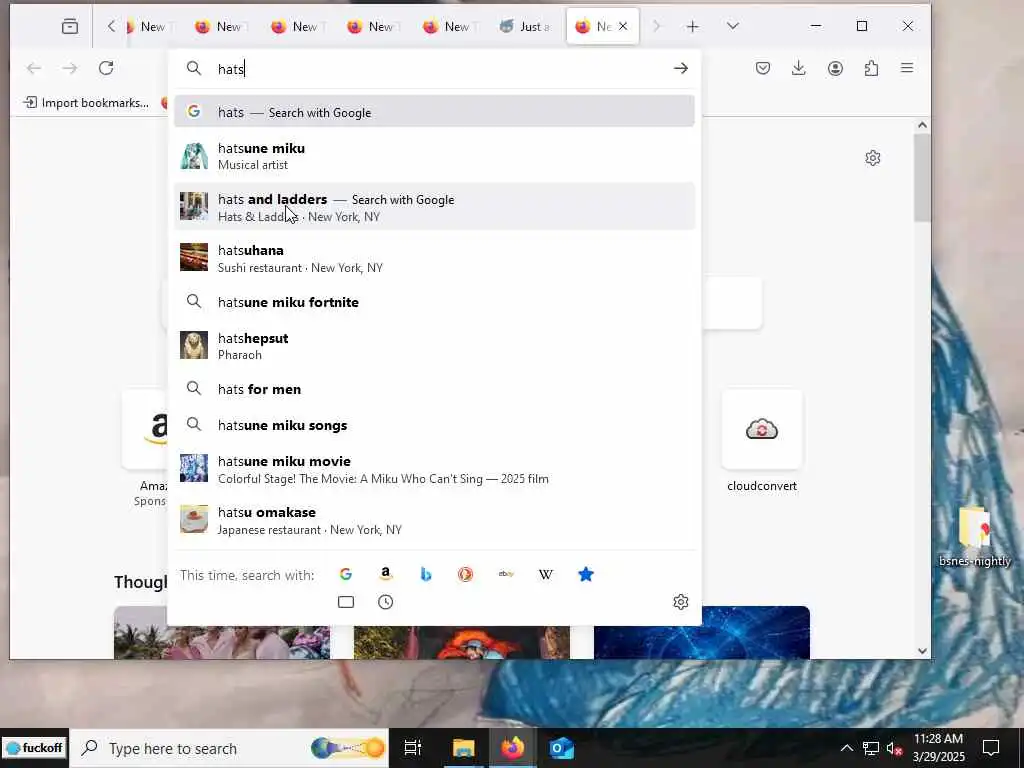Select the 'hats for men' suggestion
Image resolution: width=1024 pixels, height=768 pixels.
click(x=434, y=389)
